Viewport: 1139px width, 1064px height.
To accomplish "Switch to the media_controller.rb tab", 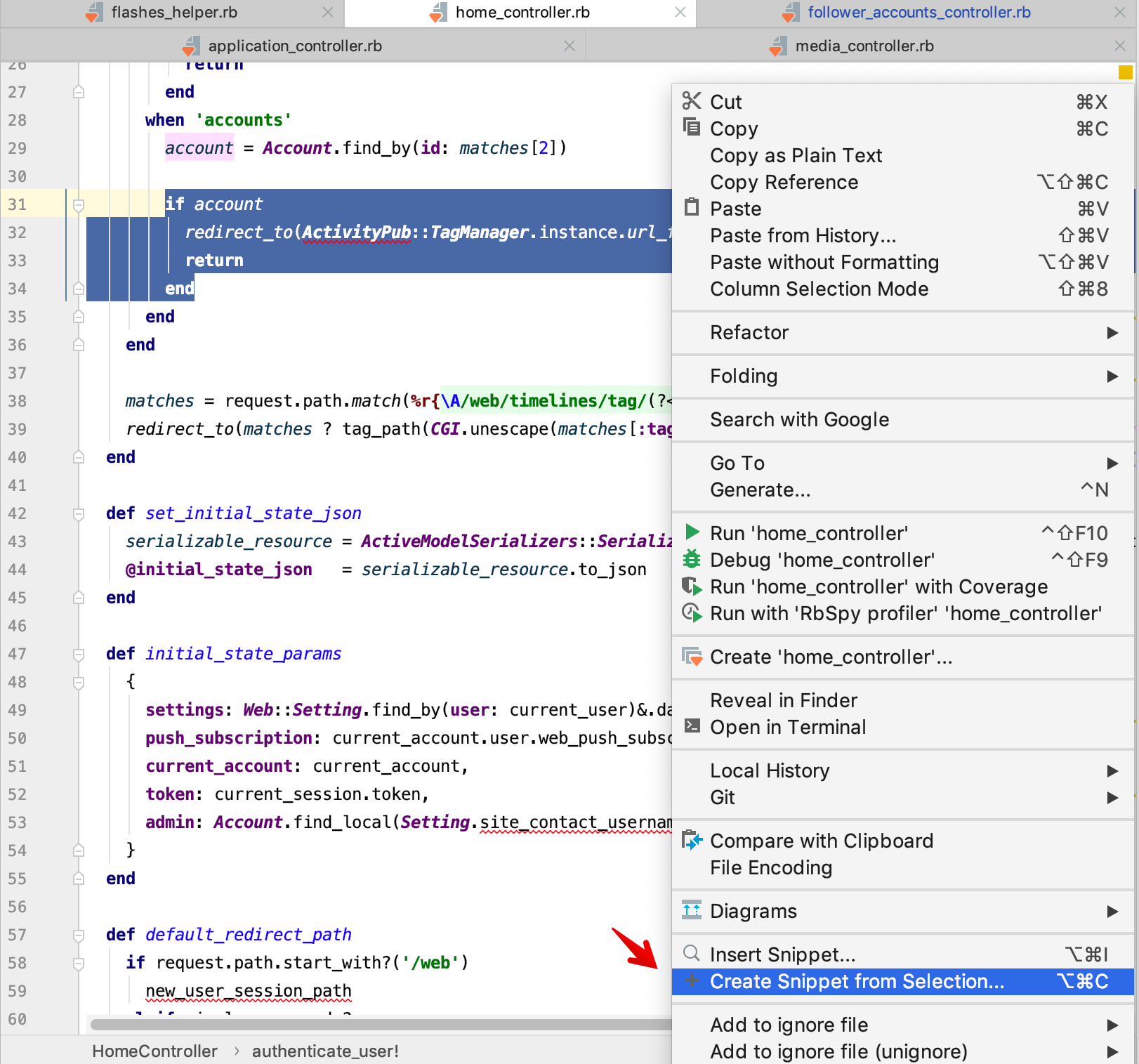I will (x=863, y=45).
